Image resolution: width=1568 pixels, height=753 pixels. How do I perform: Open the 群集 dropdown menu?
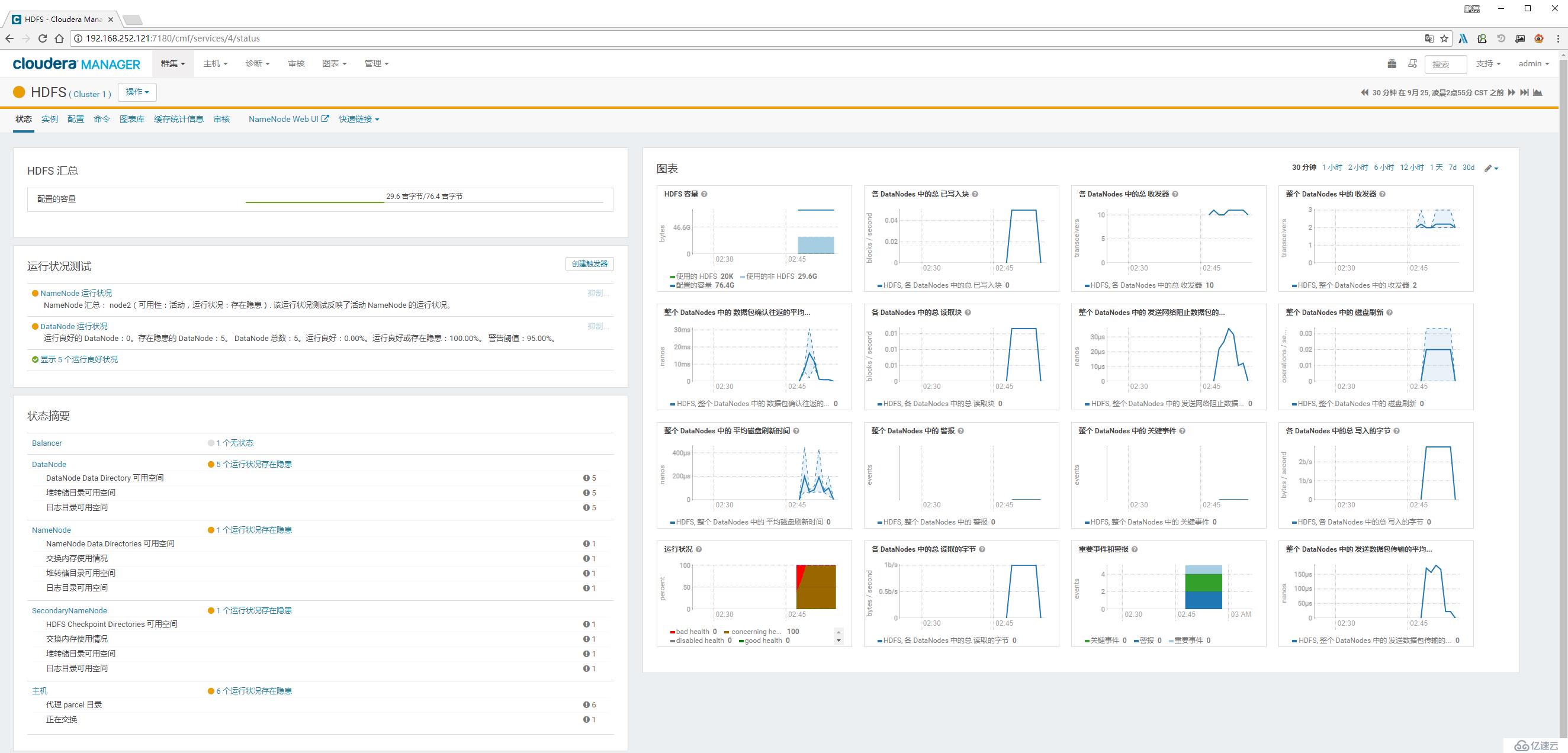click(173, 63)
